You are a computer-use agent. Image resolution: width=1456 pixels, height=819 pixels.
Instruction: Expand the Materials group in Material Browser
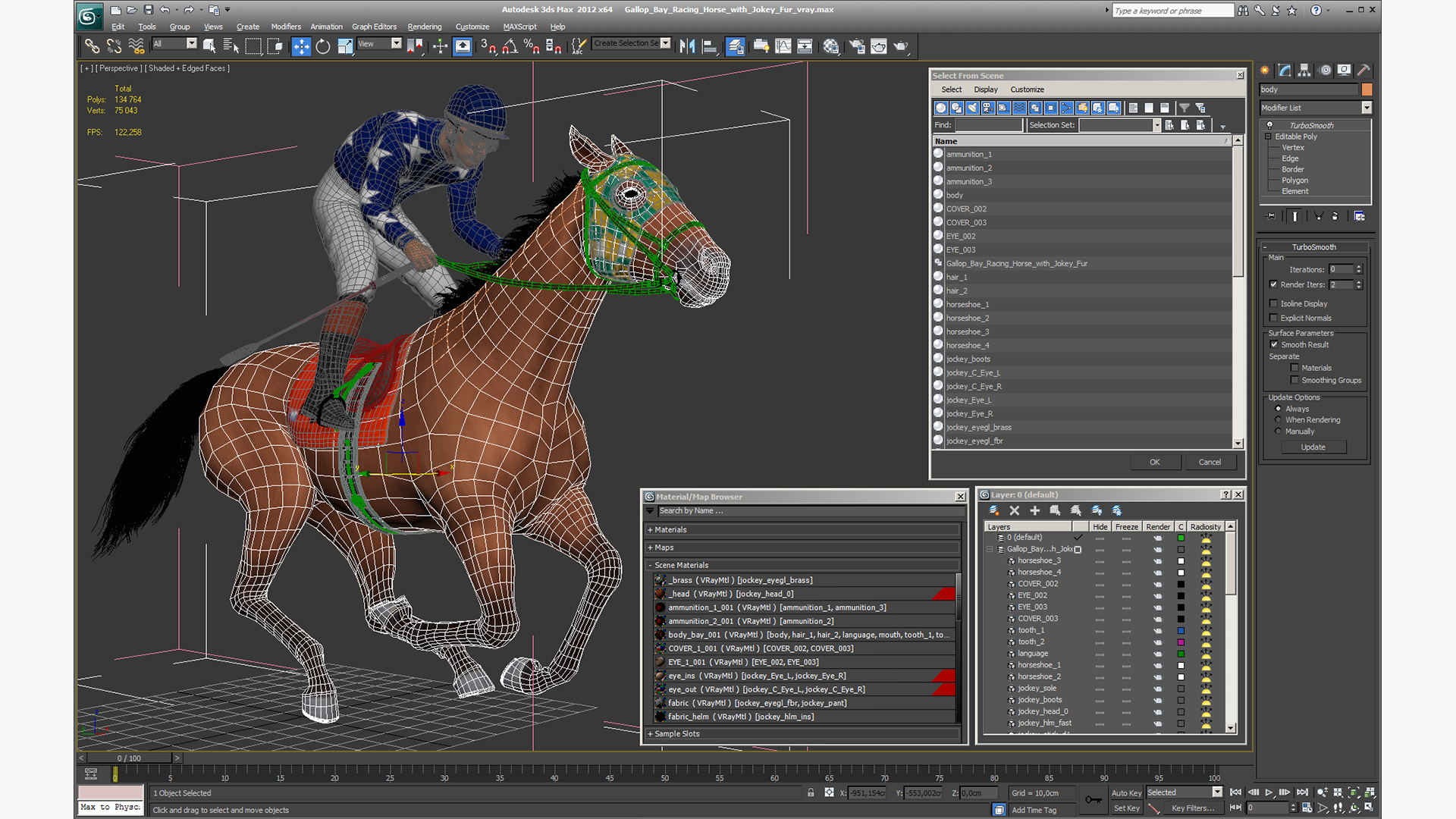(x=670, y=530)
